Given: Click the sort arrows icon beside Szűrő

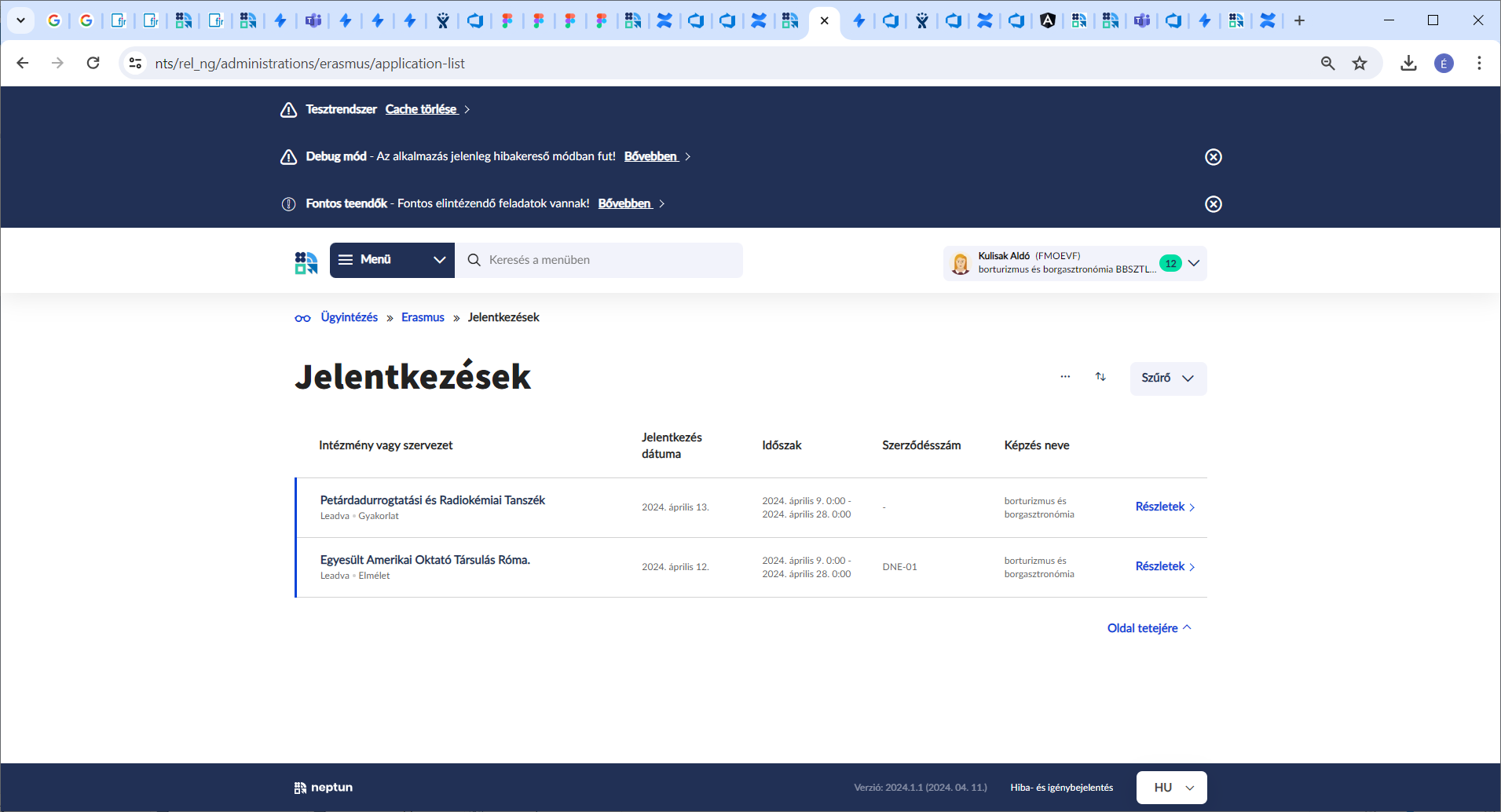Looking at the screenshot, I should (1100, 377).
